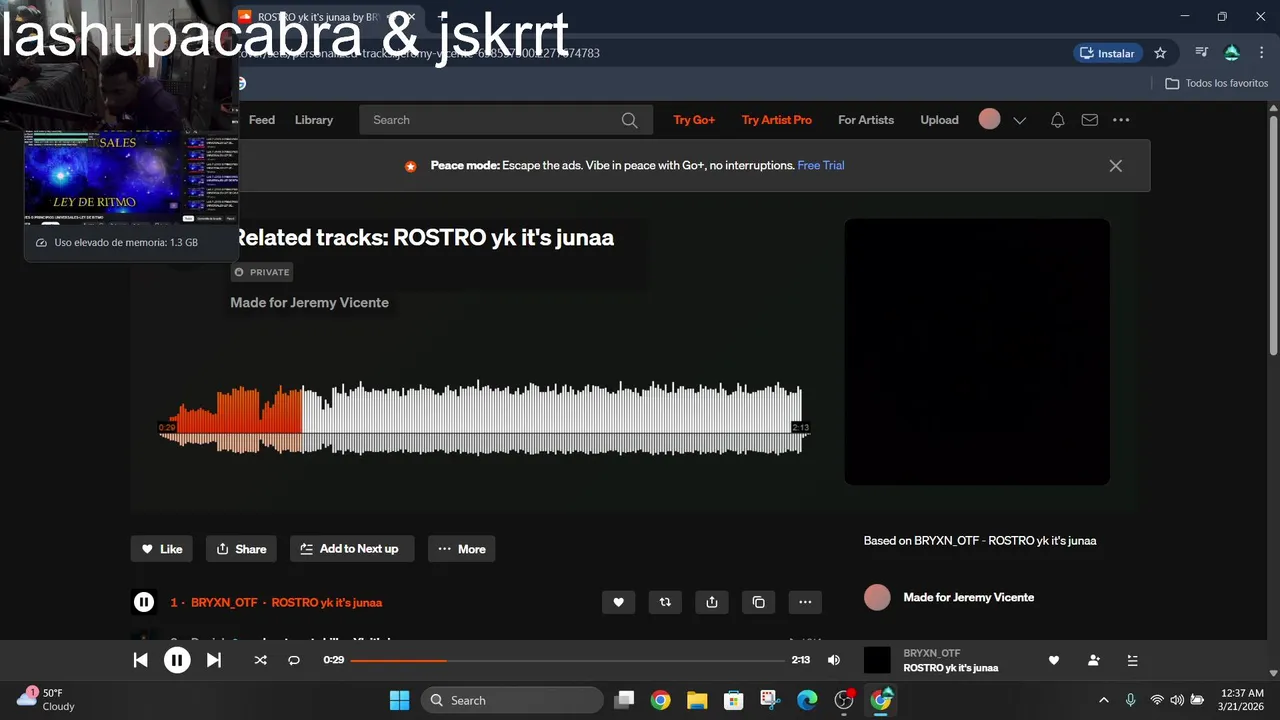Open the Windows Start menu
The height and width of the screenshot is (720, 1280).
tap(399, 700)
